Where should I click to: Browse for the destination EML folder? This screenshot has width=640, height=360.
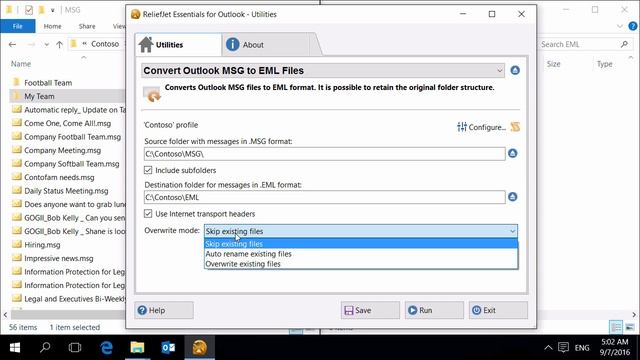tap(513, 197)
